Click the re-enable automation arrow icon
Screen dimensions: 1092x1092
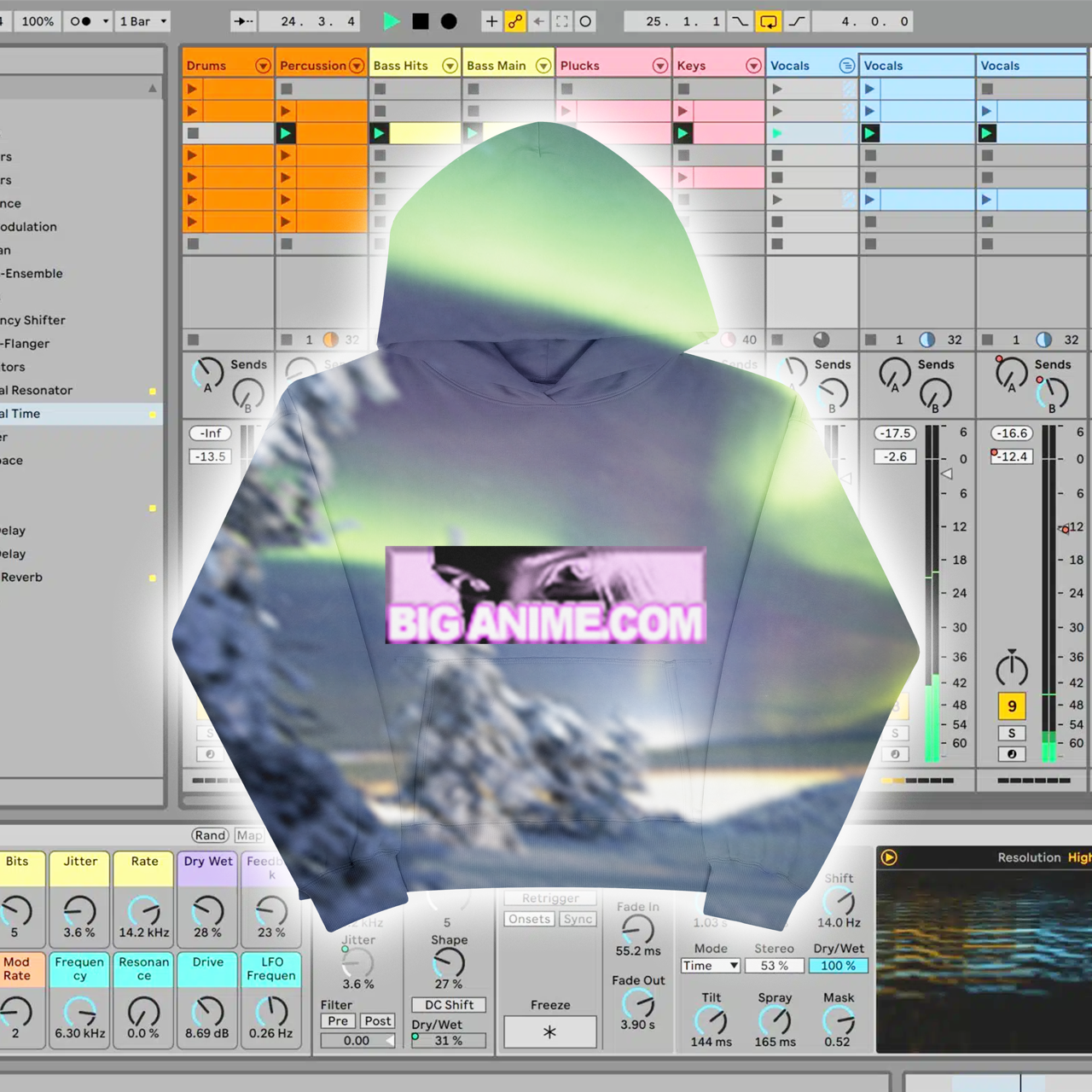(538, 21)
